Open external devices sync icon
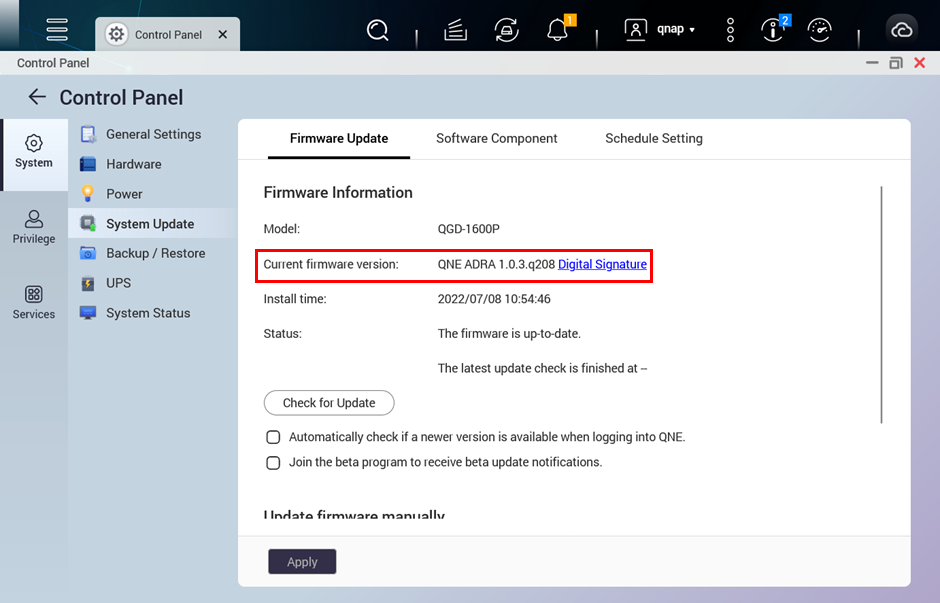 pos(507,29)
